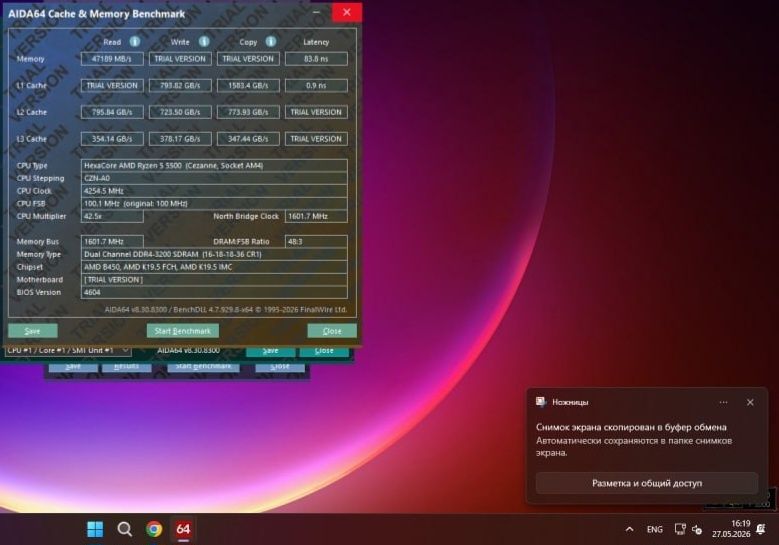Click Start Benchmark in rearmost window
Screen dimensions: 779x545
[203, 367]
